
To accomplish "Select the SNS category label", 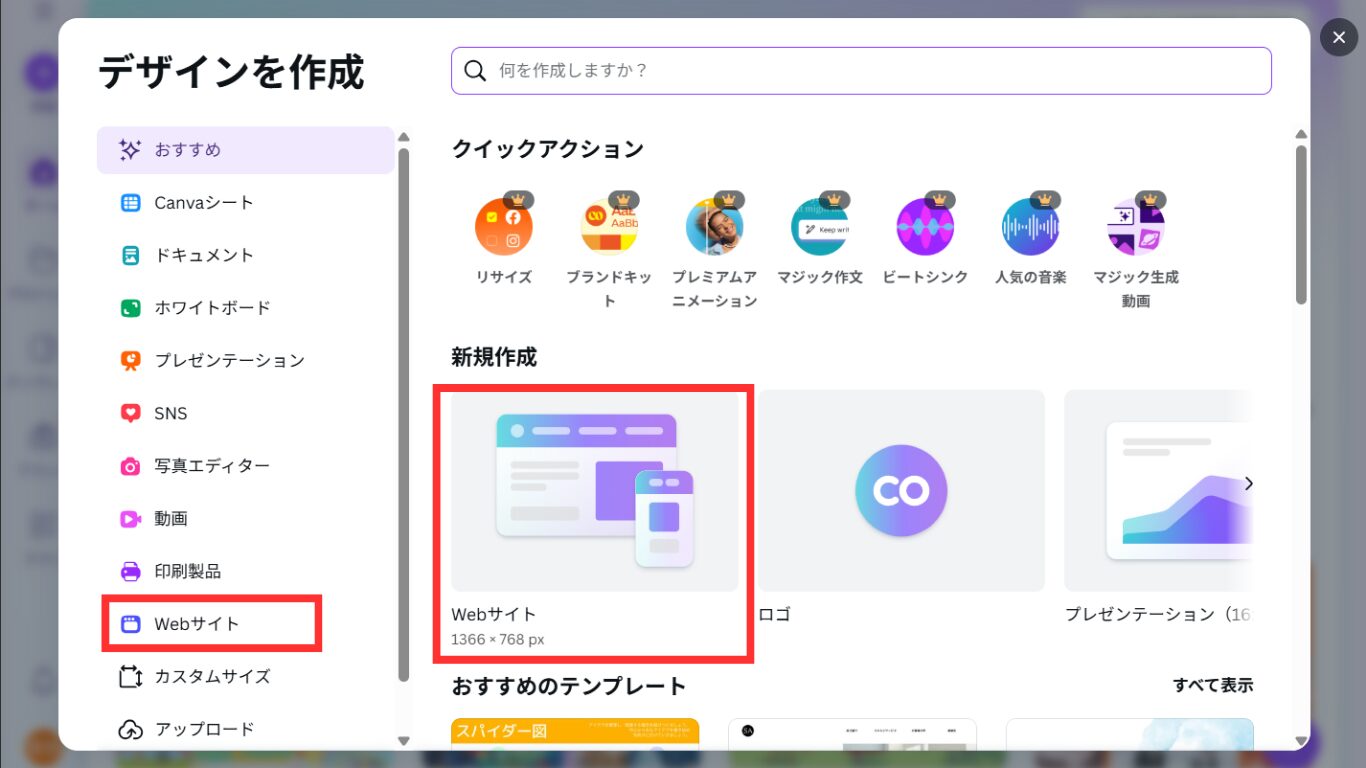I will click(x=171, y=413).
